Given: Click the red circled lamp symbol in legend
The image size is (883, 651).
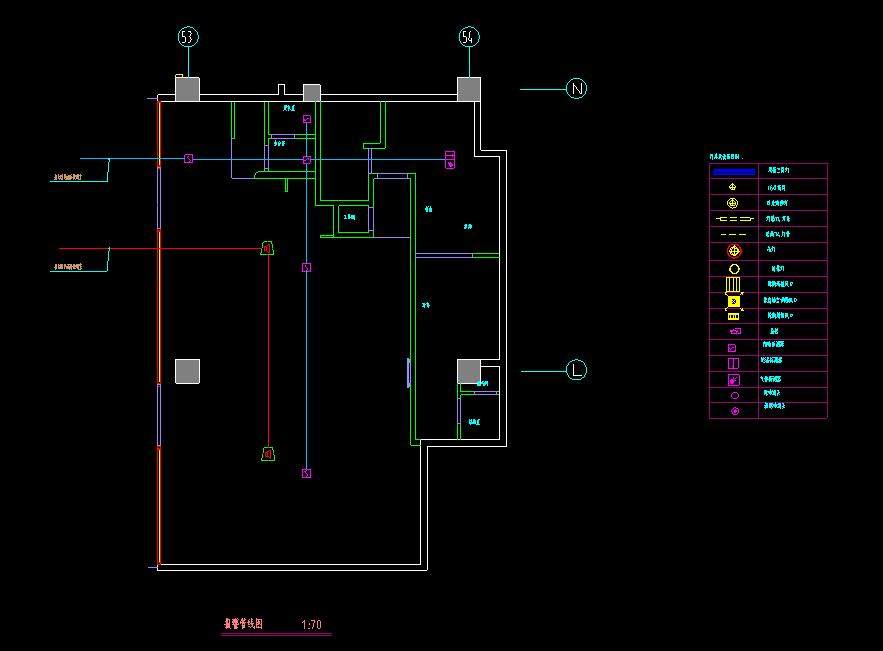Looking at the screenshot, I should [735, 251].
